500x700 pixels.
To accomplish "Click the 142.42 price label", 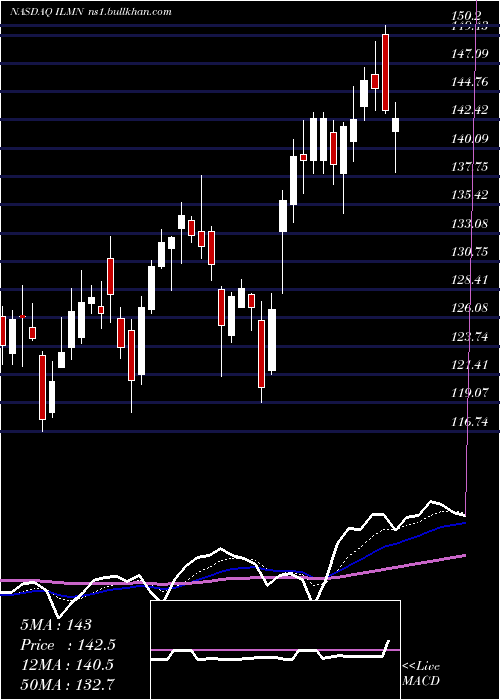I will coord(469,110).
